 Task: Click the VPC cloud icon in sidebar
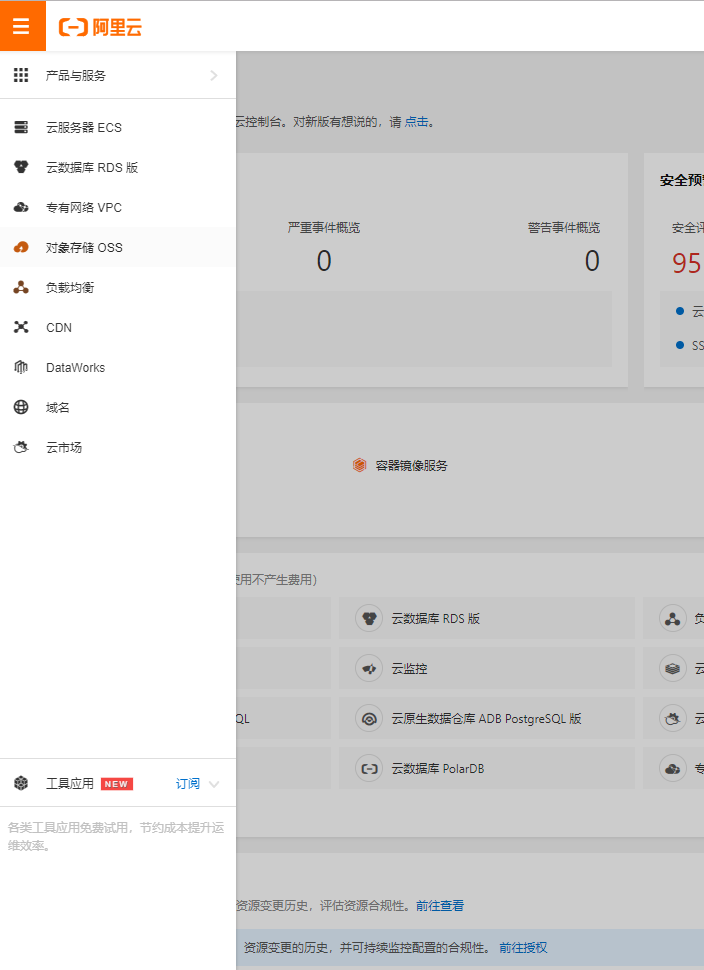point(21,207)
